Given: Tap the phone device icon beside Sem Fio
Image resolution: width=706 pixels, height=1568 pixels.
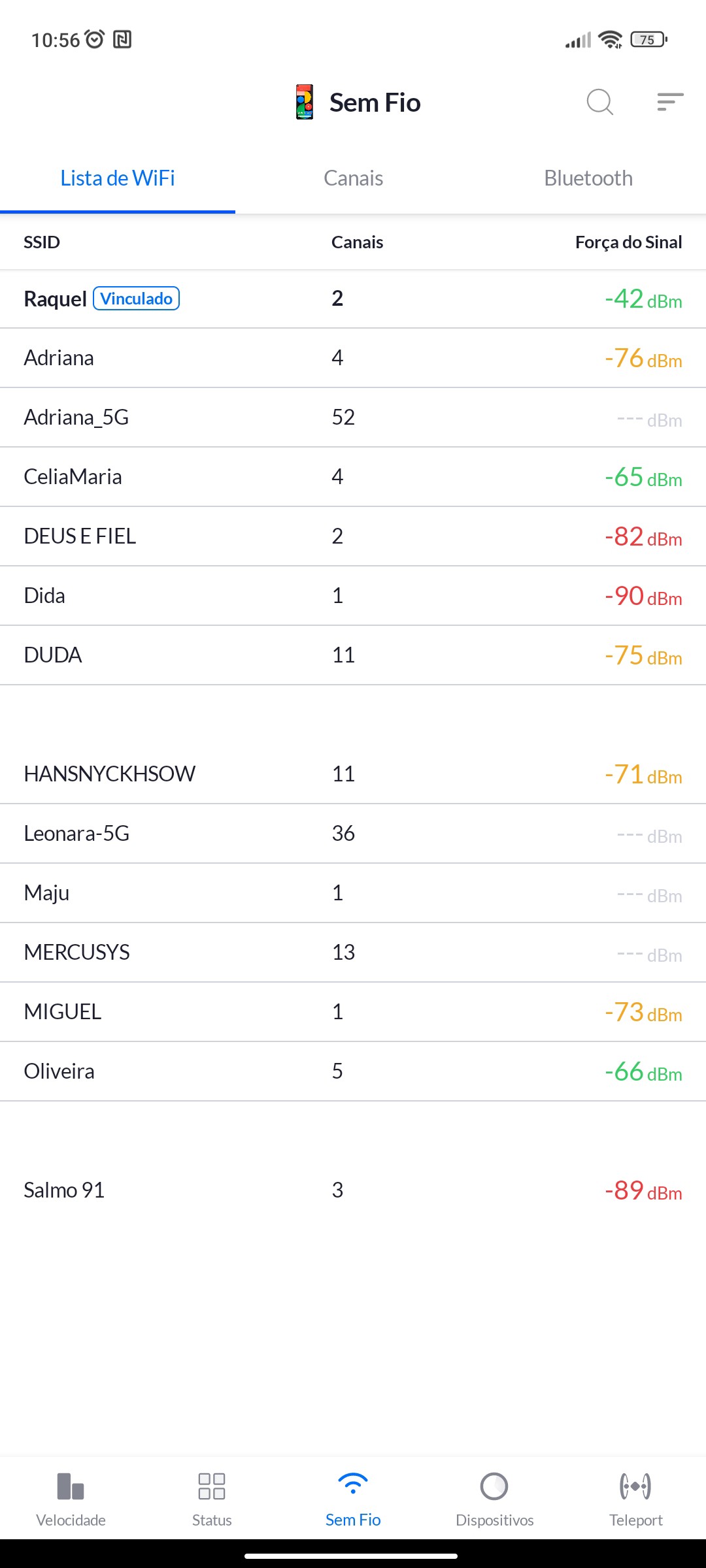Looking at the screenshot, I should pyautogui.click(x=305, y=102).
